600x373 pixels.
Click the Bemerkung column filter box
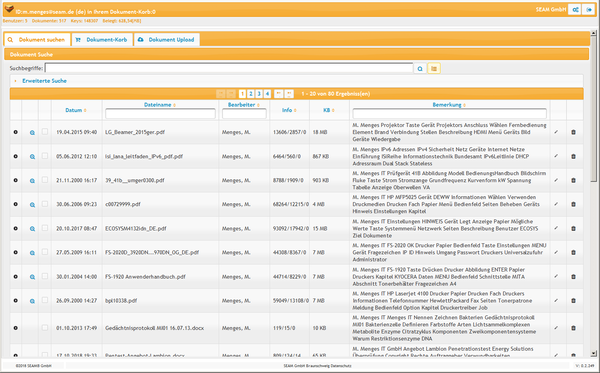[449, 114]
